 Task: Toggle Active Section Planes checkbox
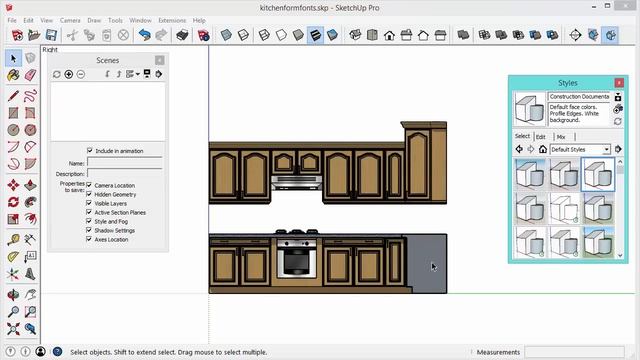coord(89,212)
